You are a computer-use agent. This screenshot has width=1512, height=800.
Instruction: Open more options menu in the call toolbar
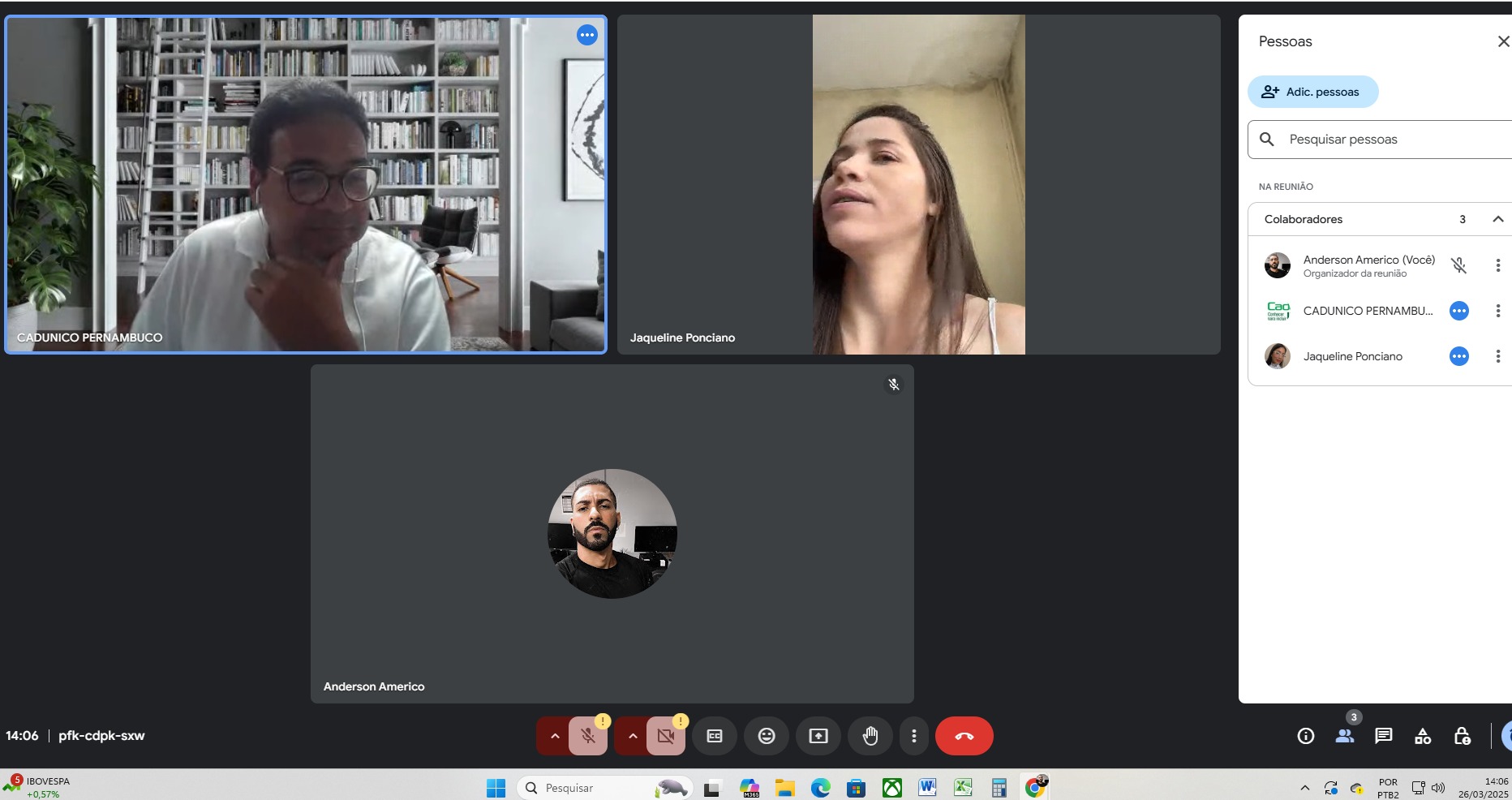(x=913, y=736)
